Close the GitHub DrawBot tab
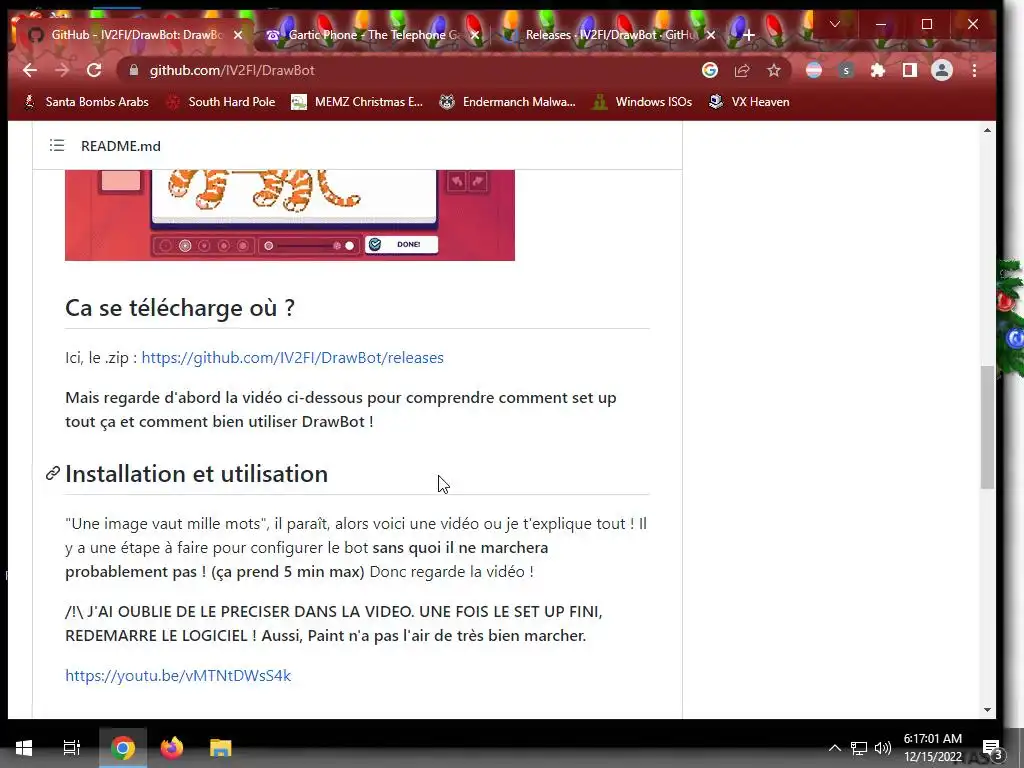 point(238,35)
